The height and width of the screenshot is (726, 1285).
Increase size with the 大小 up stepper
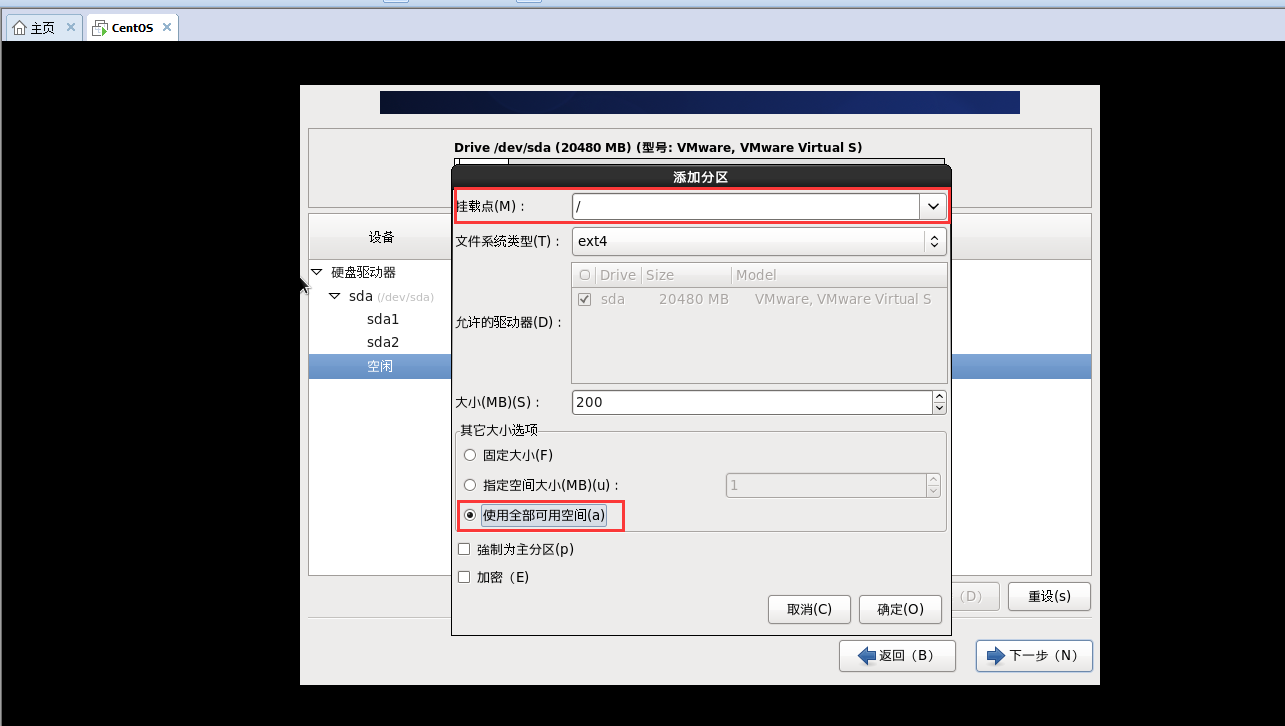[938, 396]
